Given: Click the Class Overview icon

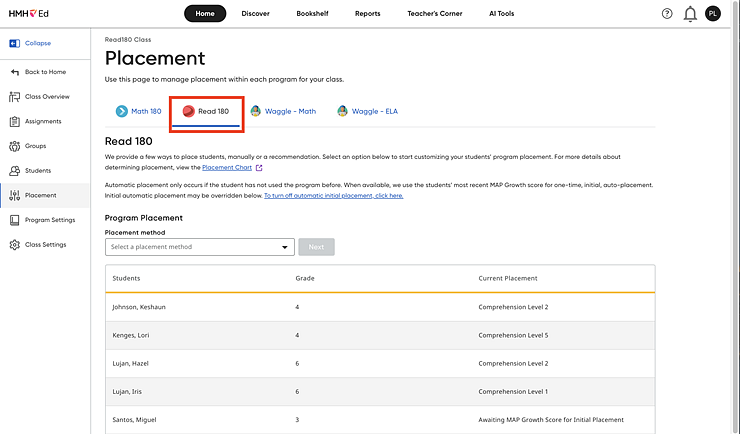Looking at the screenshot, I should point(15,97).
